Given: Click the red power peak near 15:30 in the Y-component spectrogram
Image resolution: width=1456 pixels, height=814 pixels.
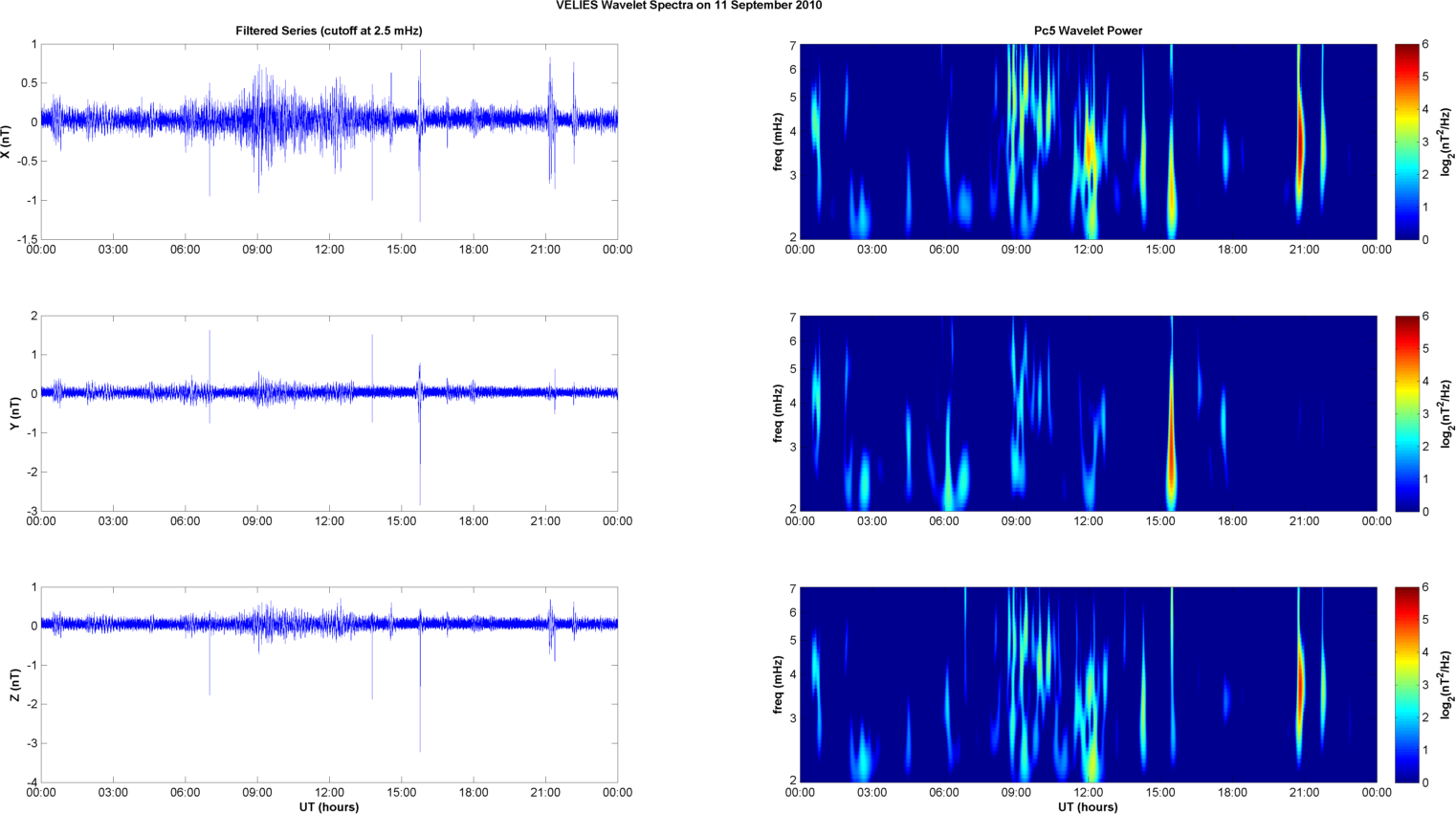Looking at the screenshot, I should point(1172,440).
